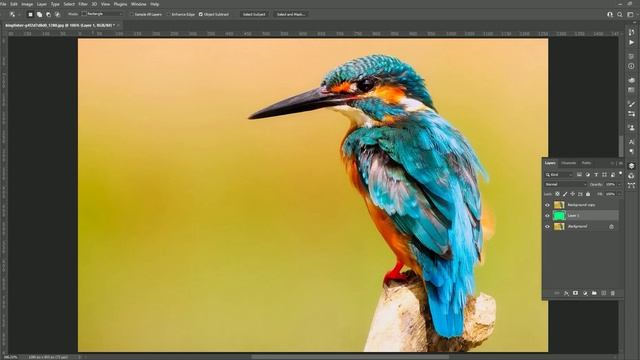Click Create new adjustment layer icon

(585, 293)
